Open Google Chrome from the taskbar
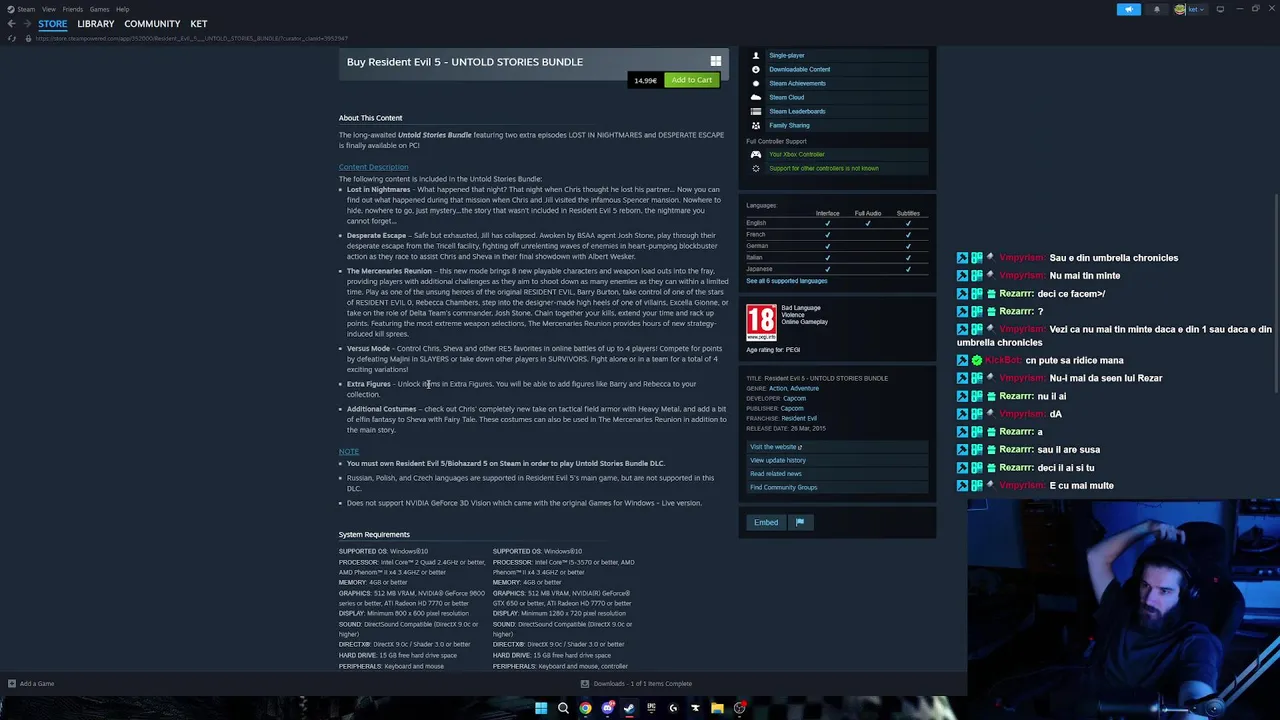Viewport: 1280px width, 720px height. click(585, 708)
